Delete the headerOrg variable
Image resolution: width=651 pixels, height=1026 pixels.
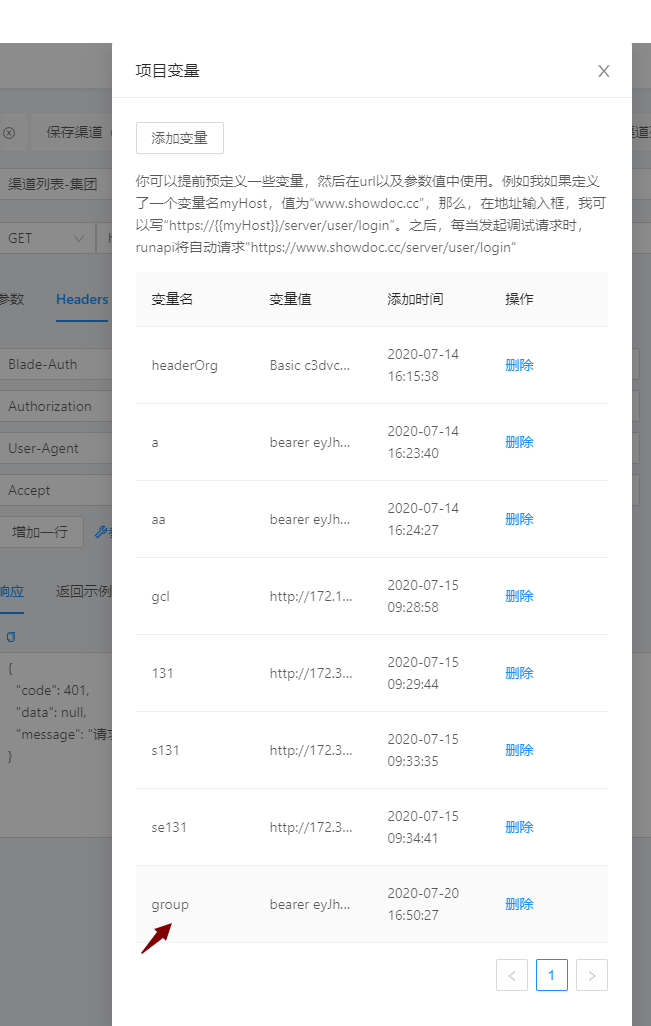click(519, 365)
